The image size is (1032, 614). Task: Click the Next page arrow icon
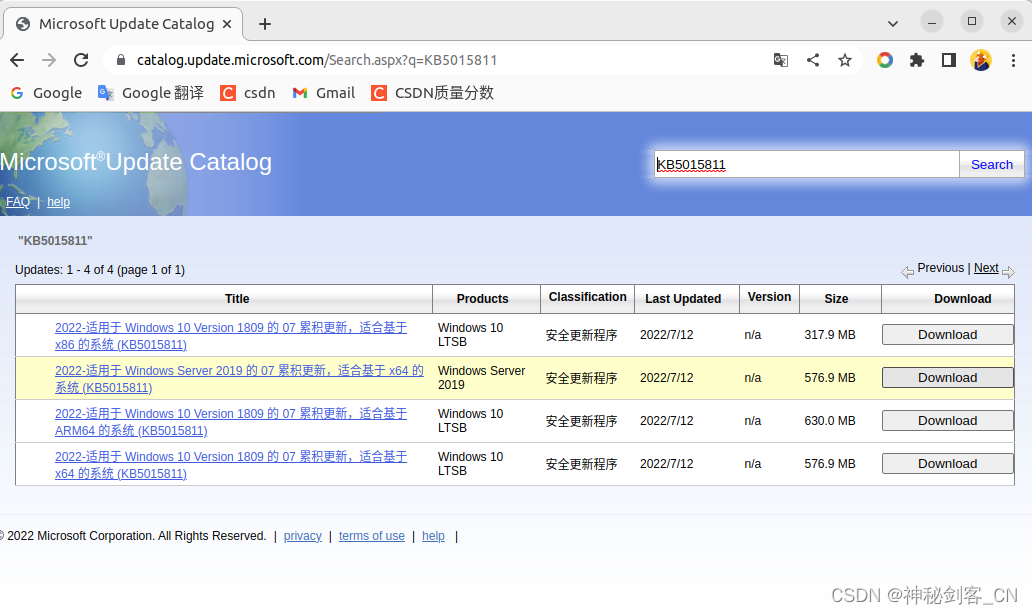(x=1008, y=272)
